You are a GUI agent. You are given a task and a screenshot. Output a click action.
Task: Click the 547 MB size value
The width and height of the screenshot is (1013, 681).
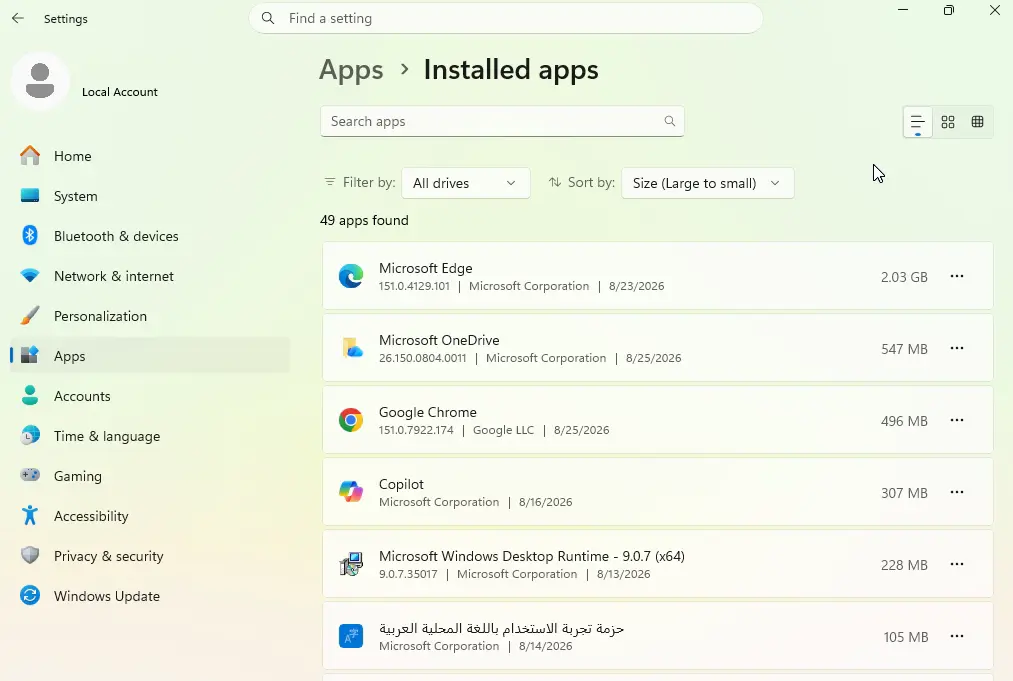(x=904, y=349)
